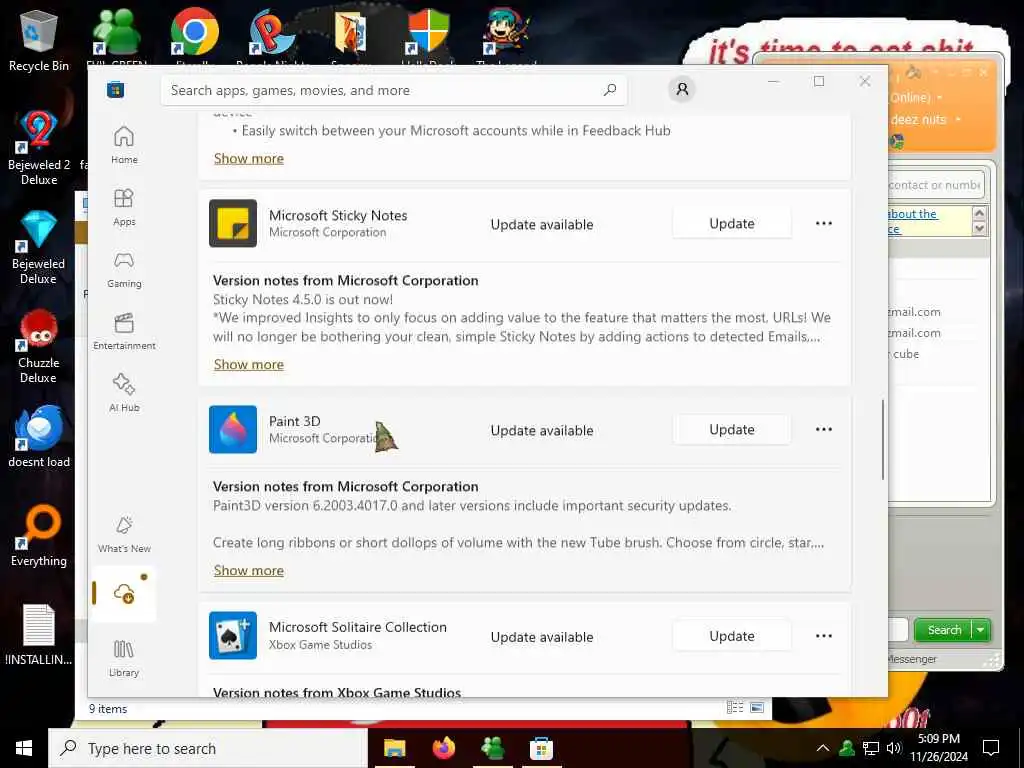Open What's New in the Store sidebar
Image resolution: width=1024 pixels, height=768 pixels.
point(124,534)
